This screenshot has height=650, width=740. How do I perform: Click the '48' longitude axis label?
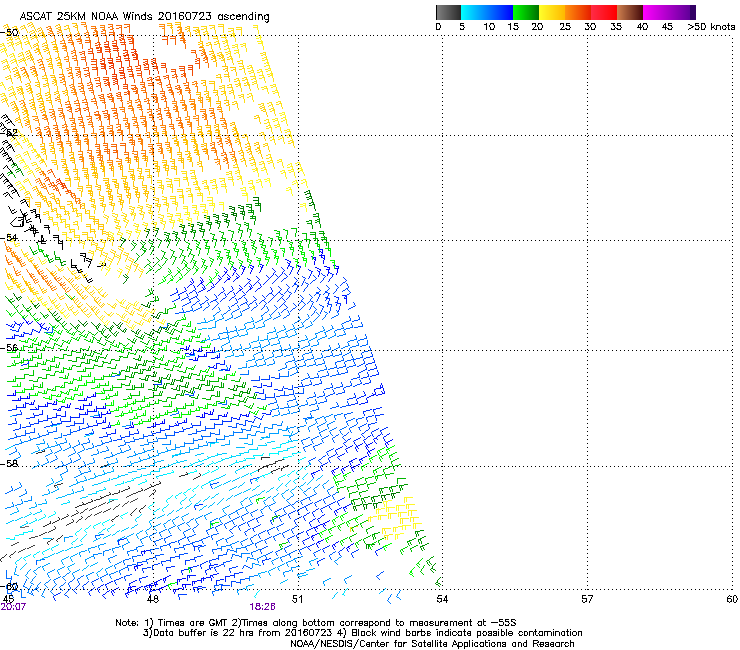[152, 599]
